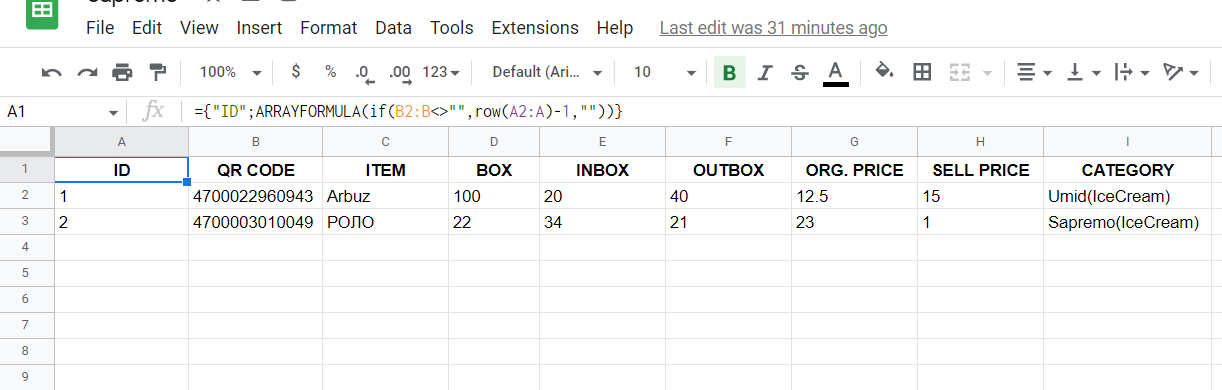The image size is (1222, 390).
Task: Toggle Bold formatting
Action: [x=730, y=72]
